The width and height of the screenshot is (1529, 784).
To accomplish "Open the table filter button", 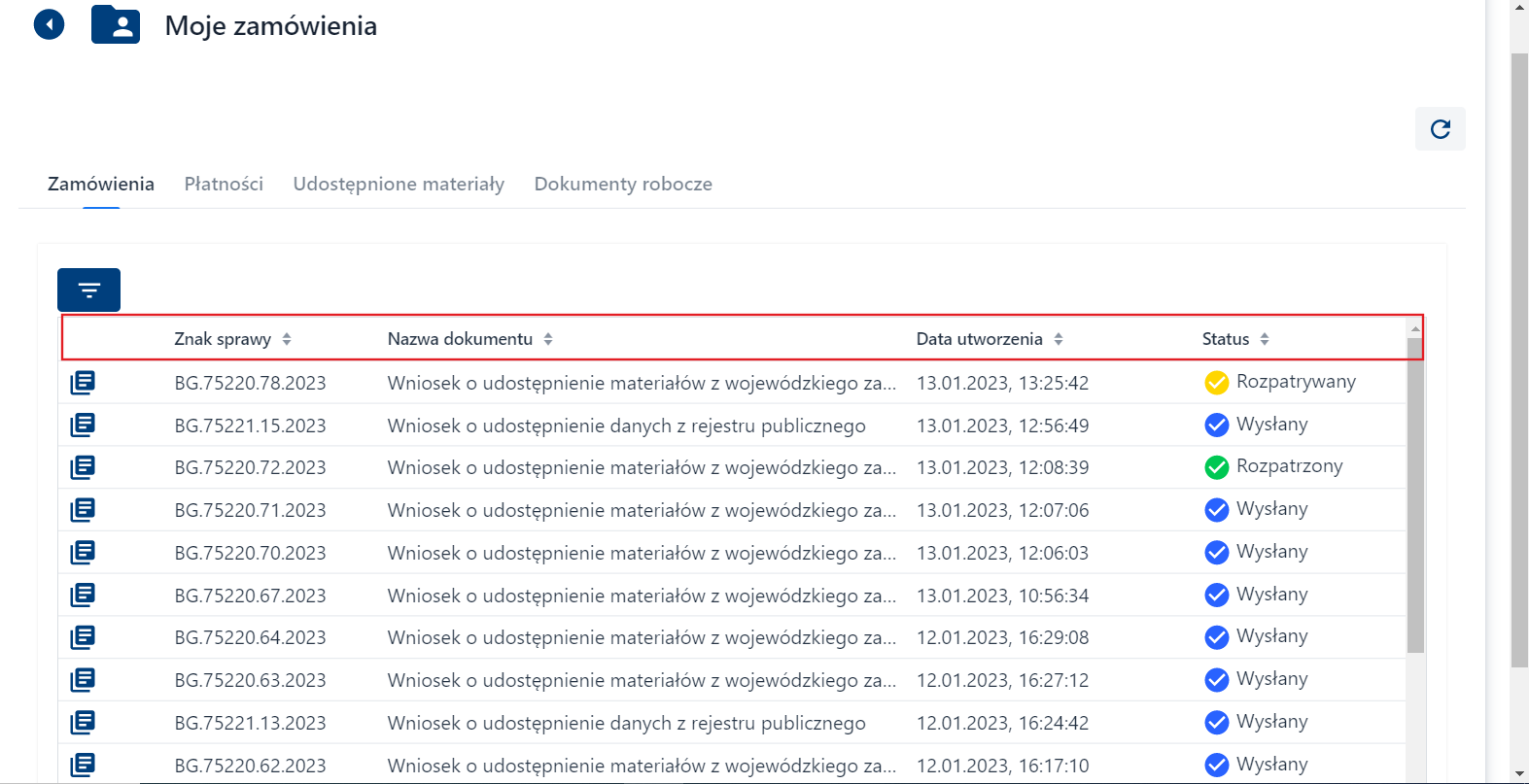I will pos(88,290).
